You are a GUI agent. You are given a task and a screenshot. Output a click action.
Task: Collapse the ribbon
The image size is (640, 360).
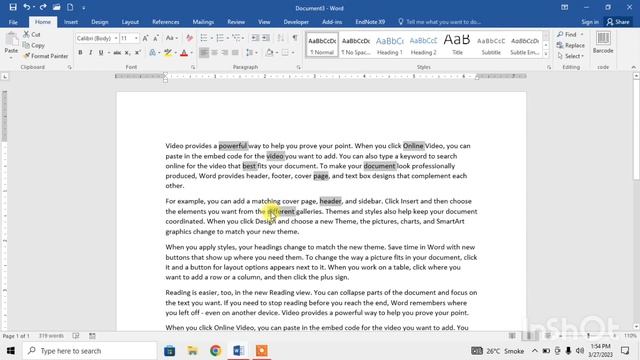(633, 67)
